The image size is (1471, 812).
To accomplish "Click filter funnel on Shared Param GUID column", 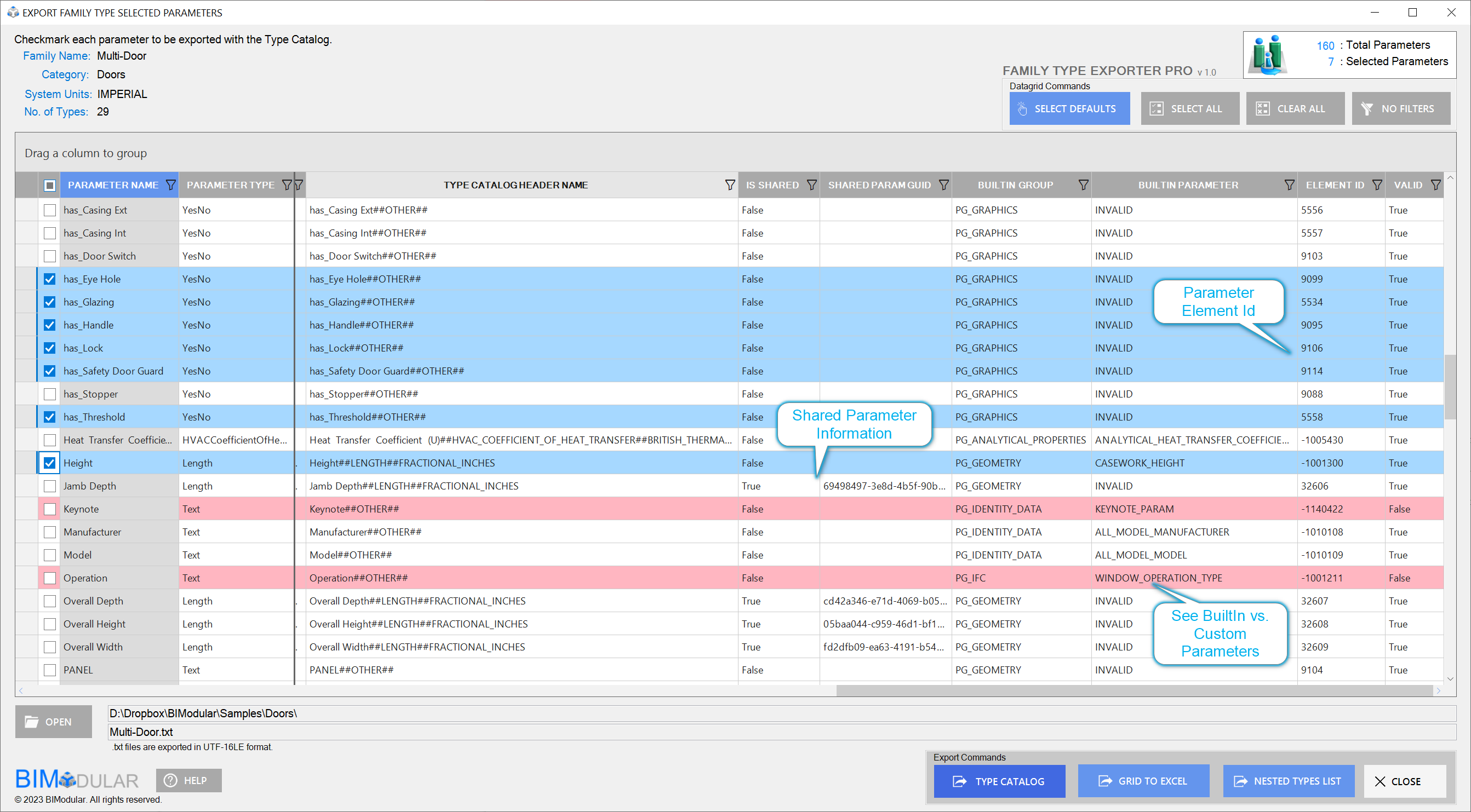I will pos(943,185).
